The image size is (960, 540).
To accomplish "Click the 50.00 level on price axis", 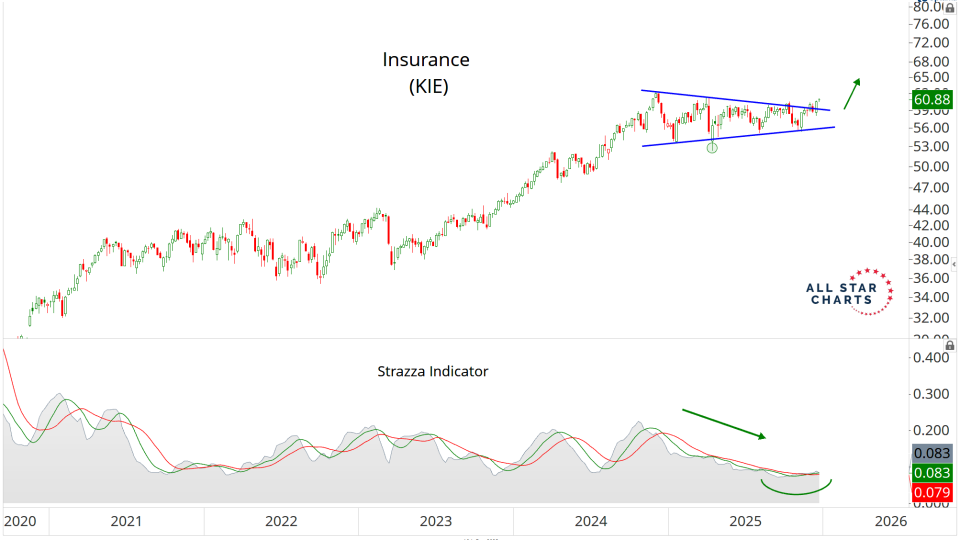I will 930,166.
